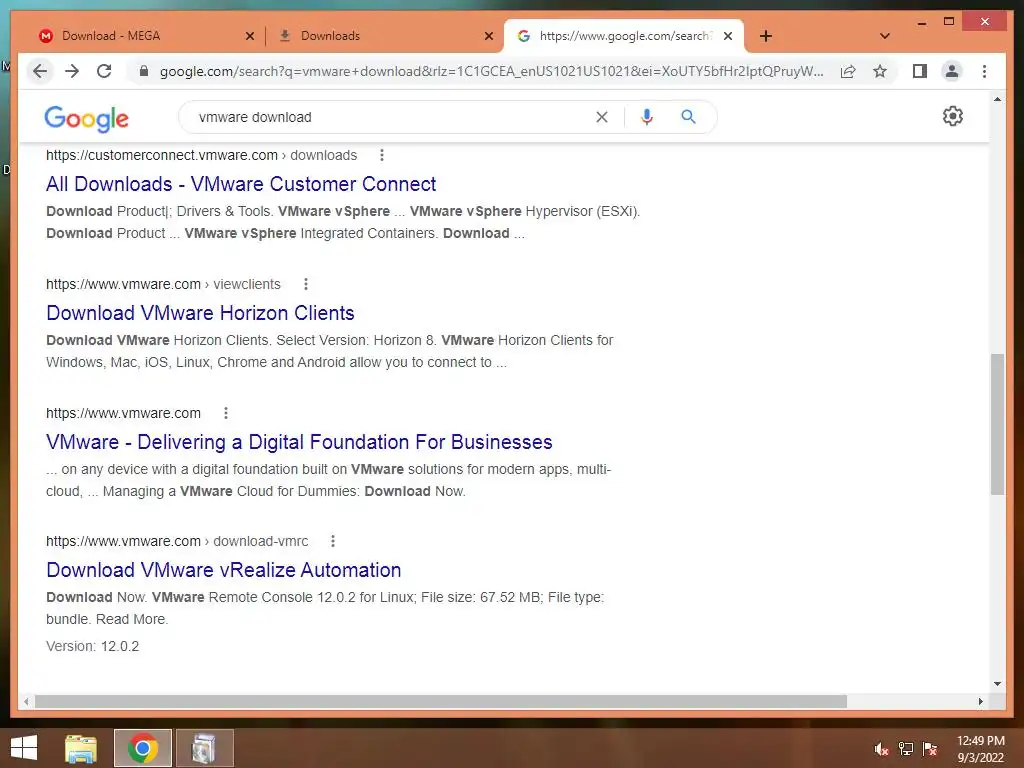Open the installer app in the taskbar
This screenshot has width=1024, height=768.
point(204,748)
